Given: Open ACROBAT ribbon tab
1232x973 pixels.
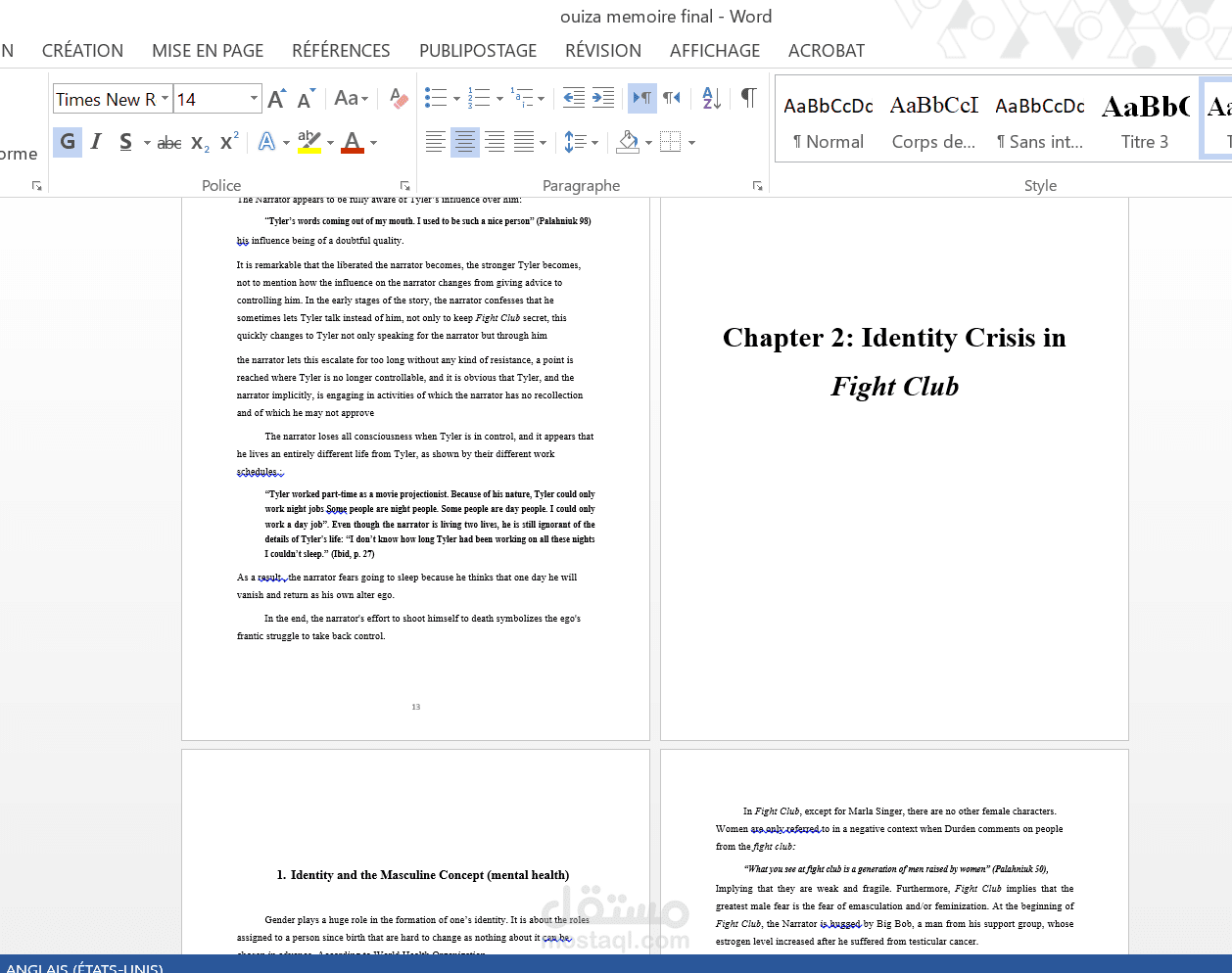Looking at the screenshot, I should [x=827, y=50].
